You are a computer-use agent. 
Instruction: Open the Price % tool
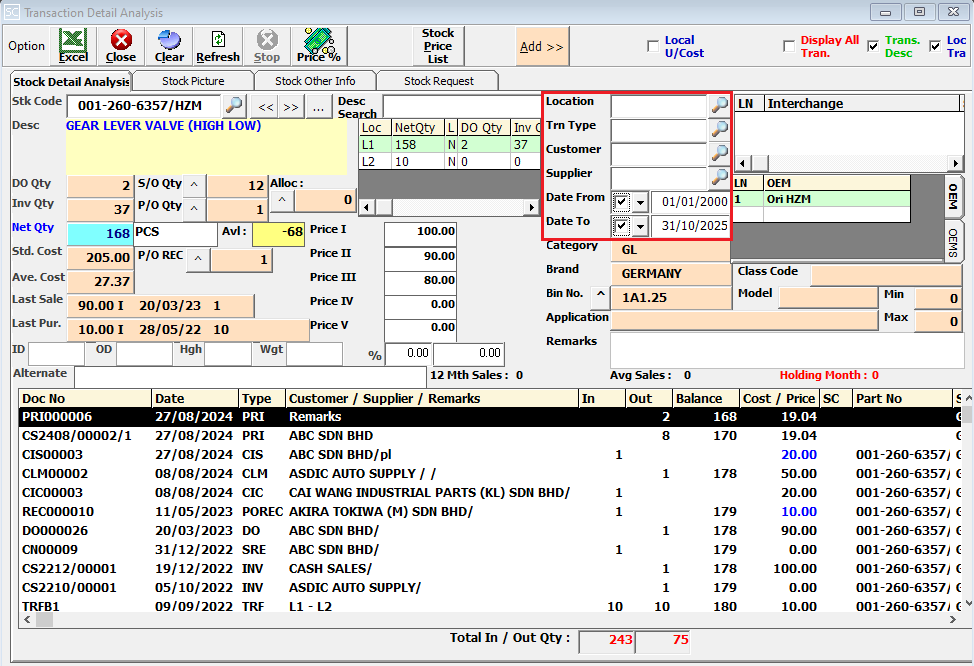pyautogui.click(x=319, y=46)
